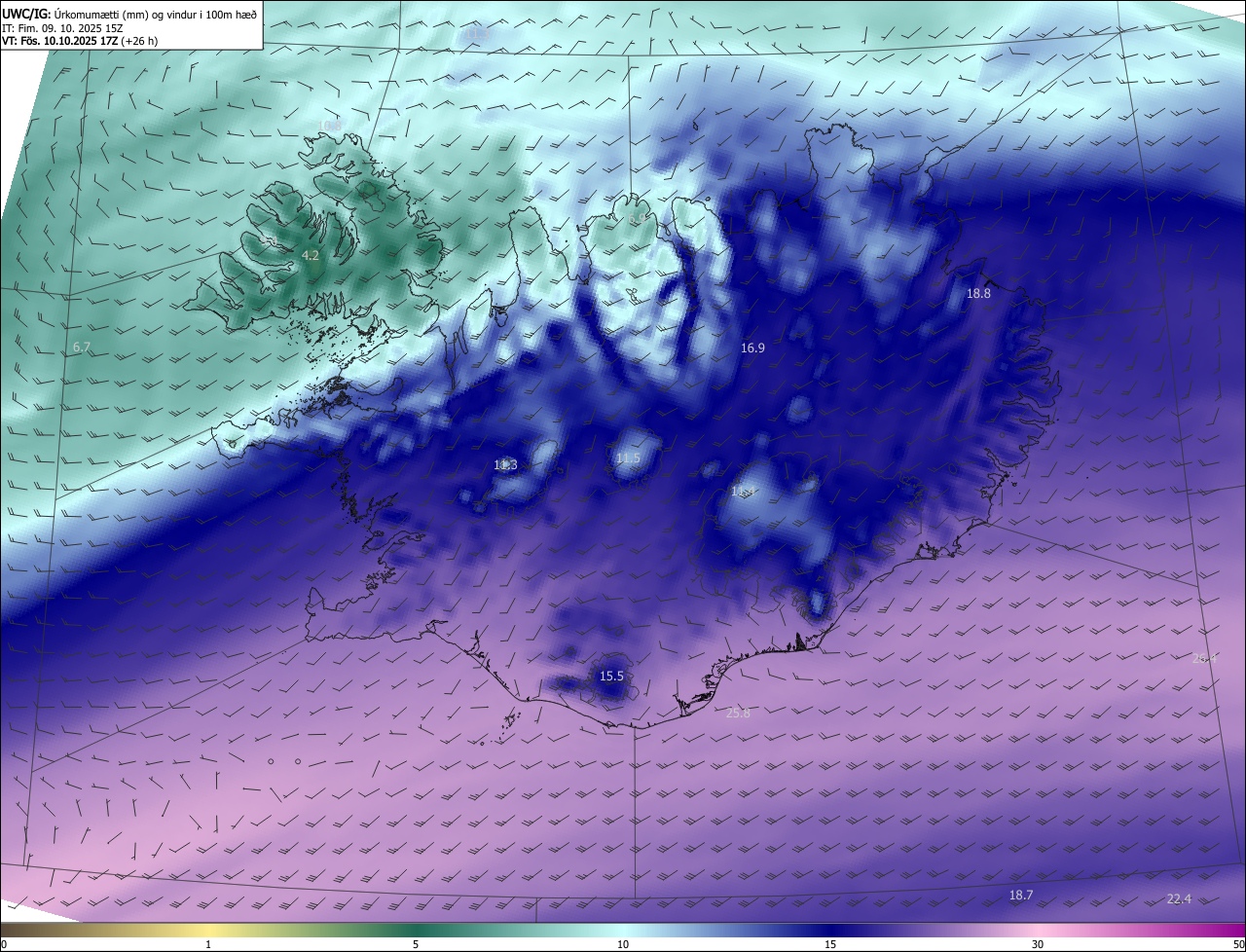
Task: Click the colorbar tick label 15
Action: click(x=830, y=944)
